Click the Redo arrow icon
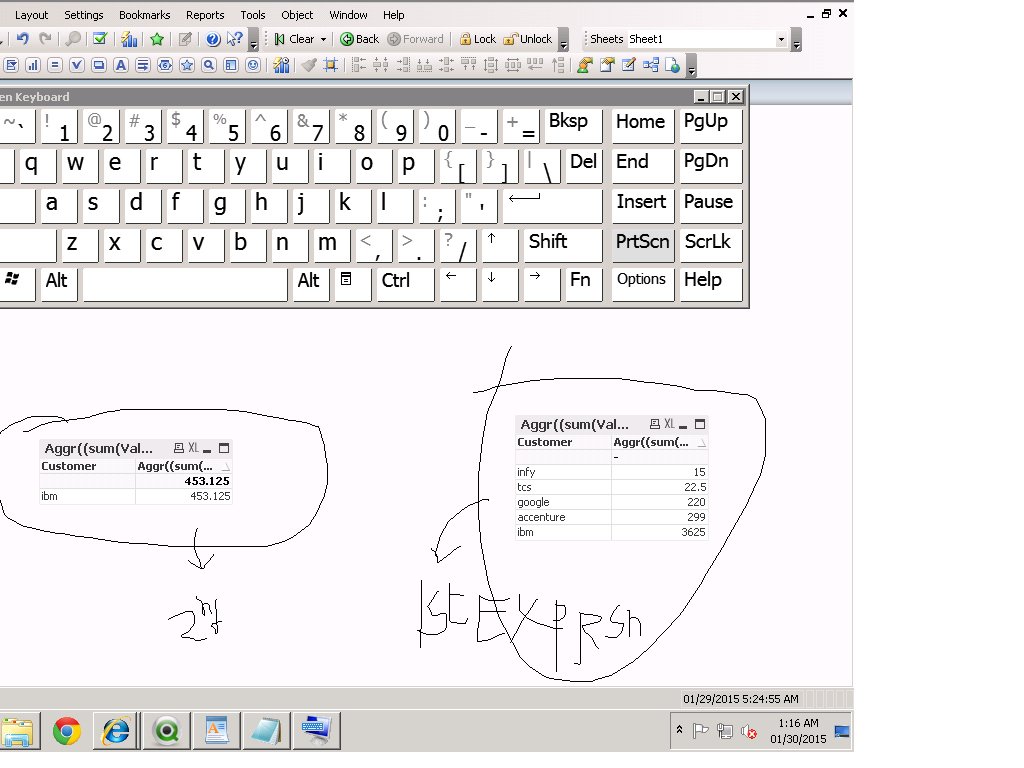The image size is (1024, 768). pyautogui.click(x=45, y=39)
